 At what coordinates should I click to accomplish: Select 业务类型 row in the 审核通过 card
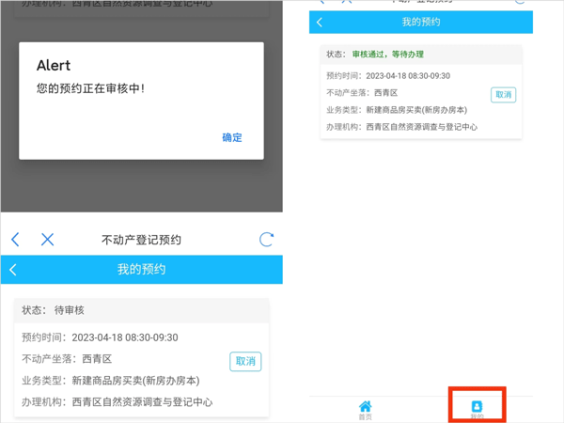tap(397, 110)
